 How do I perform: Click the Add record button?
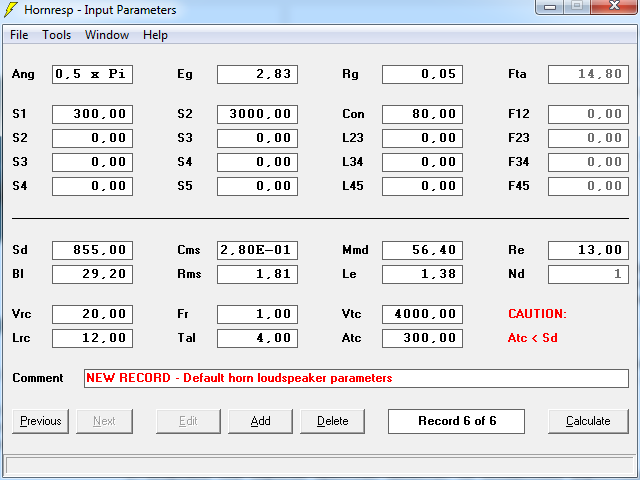click(260, 421)
